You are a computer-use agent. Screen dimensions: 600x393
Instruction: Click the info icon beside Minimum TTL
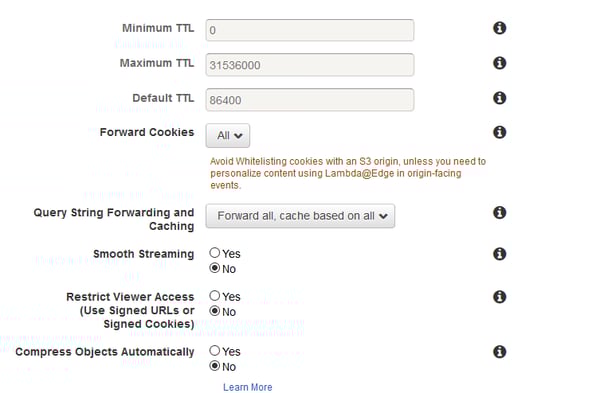pyautogui.click(x=499, y=28)
